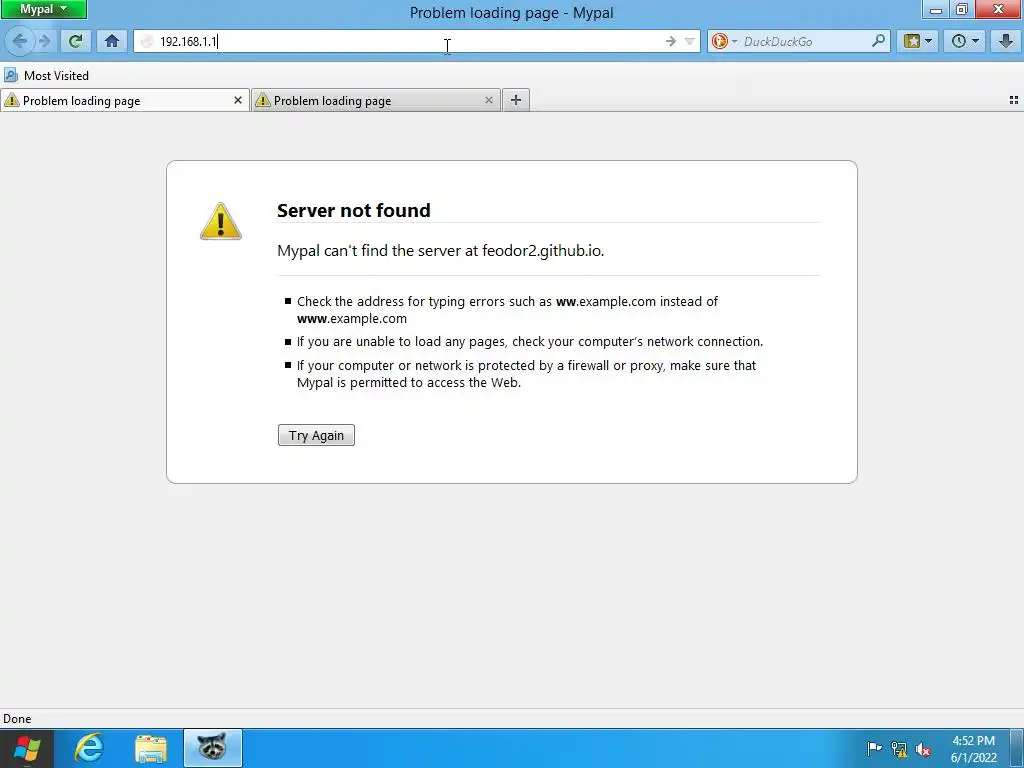Close the second Problem loading page tab
The image size is (1024, 768).
tap(488, 100)
